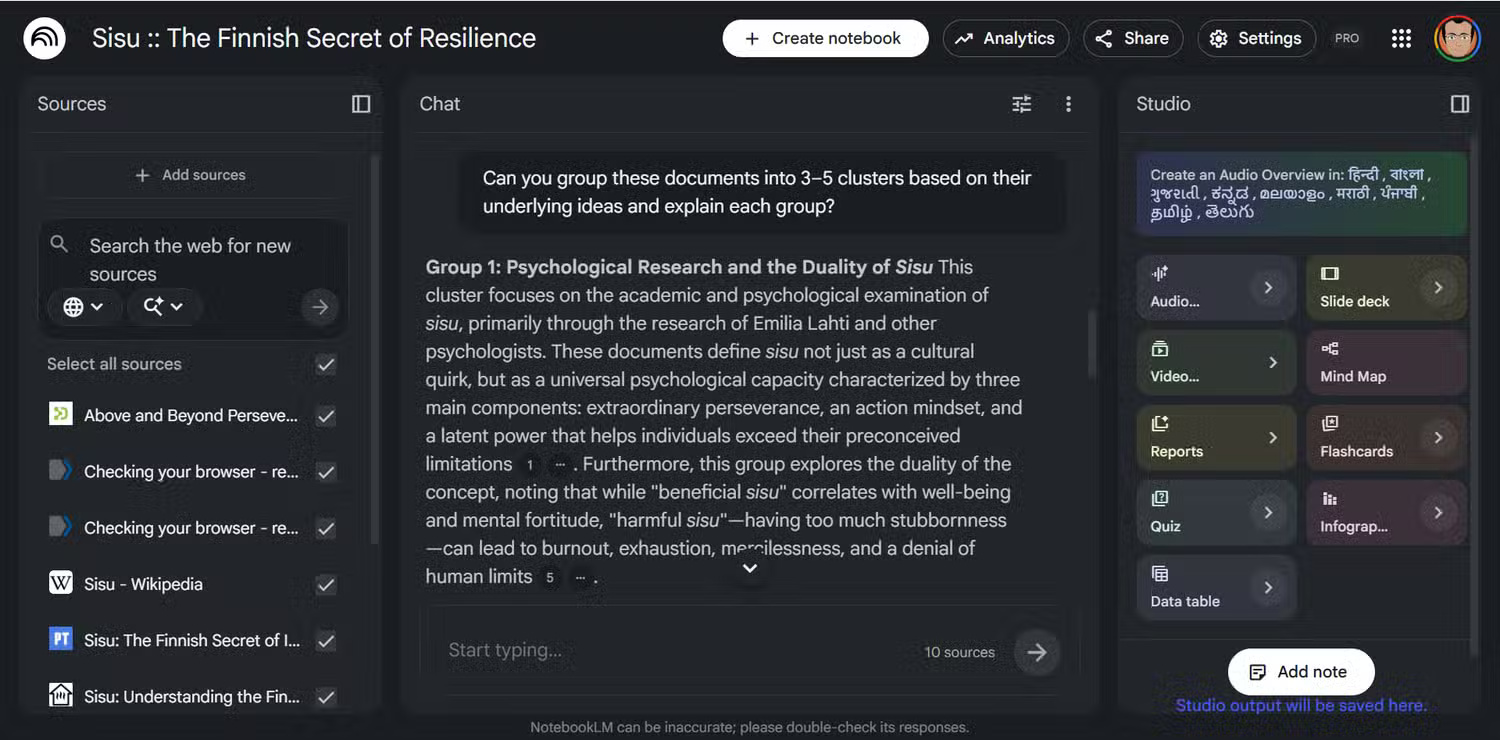Open the globe web source dropdown
Image resolution: width=1500 pixels, height=740 pixels.
[x=83, y=307]
